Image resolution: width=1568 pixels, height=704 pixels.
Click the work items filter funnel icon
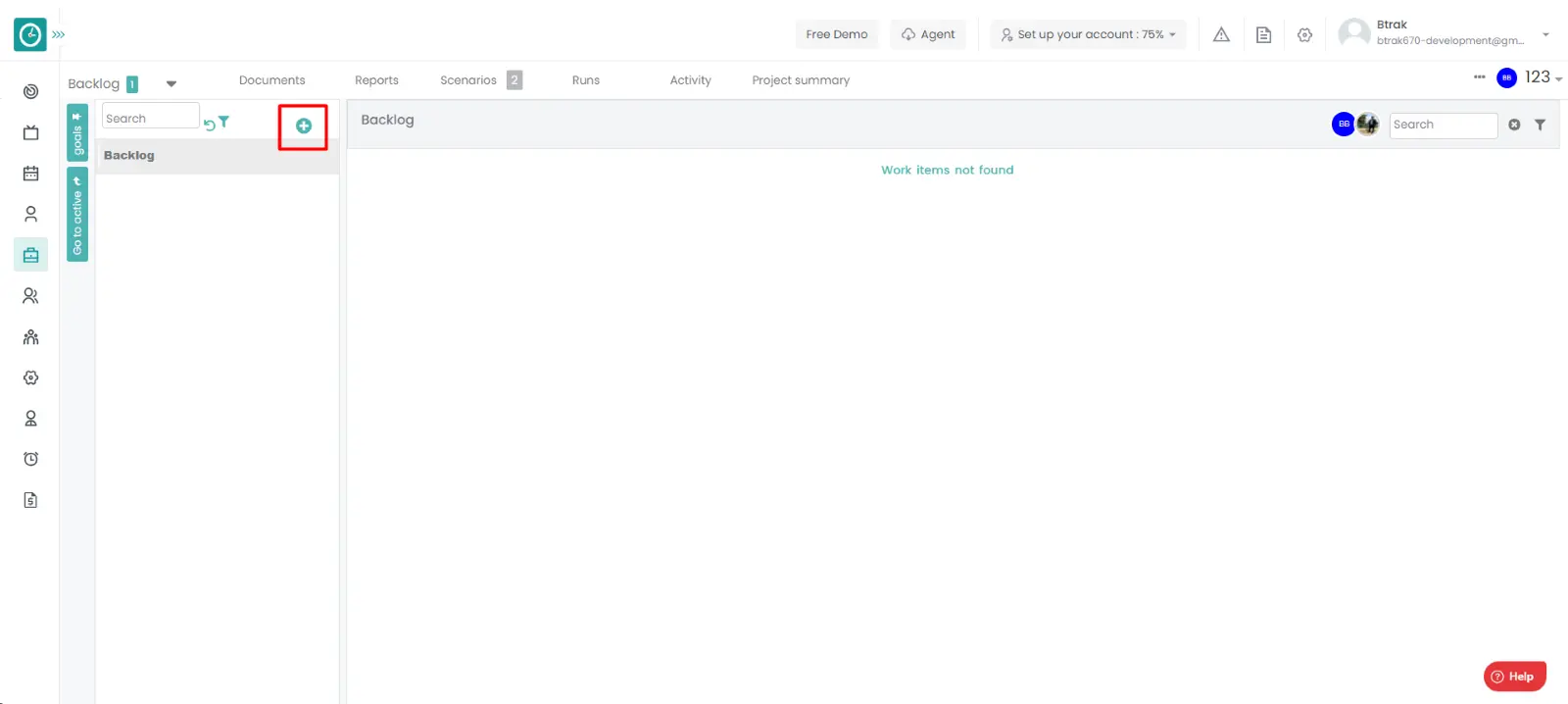coord(1540,125)
